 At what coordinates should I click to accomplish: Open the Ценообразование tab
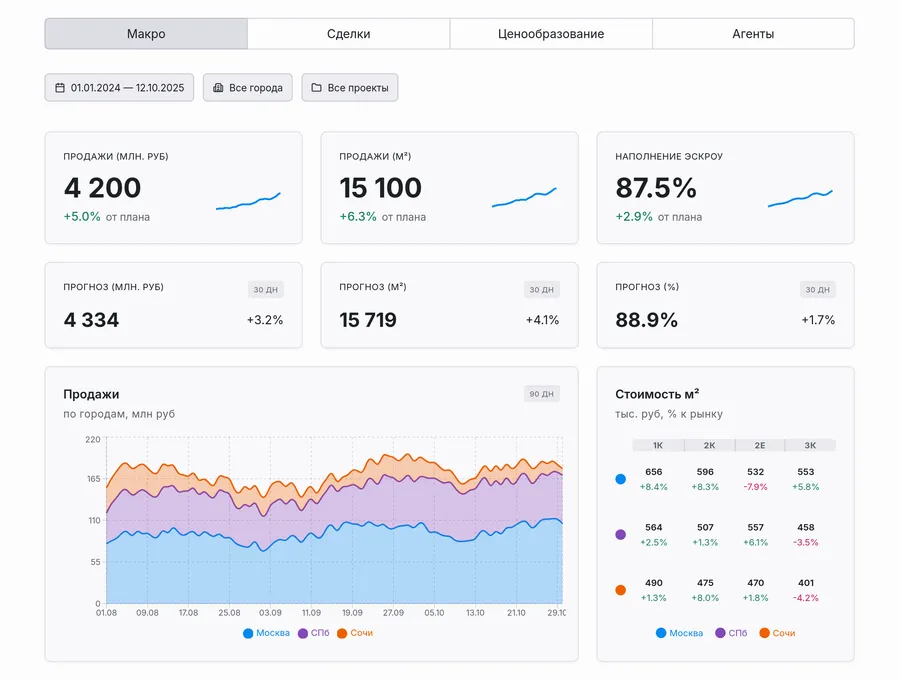coord(550,33)
